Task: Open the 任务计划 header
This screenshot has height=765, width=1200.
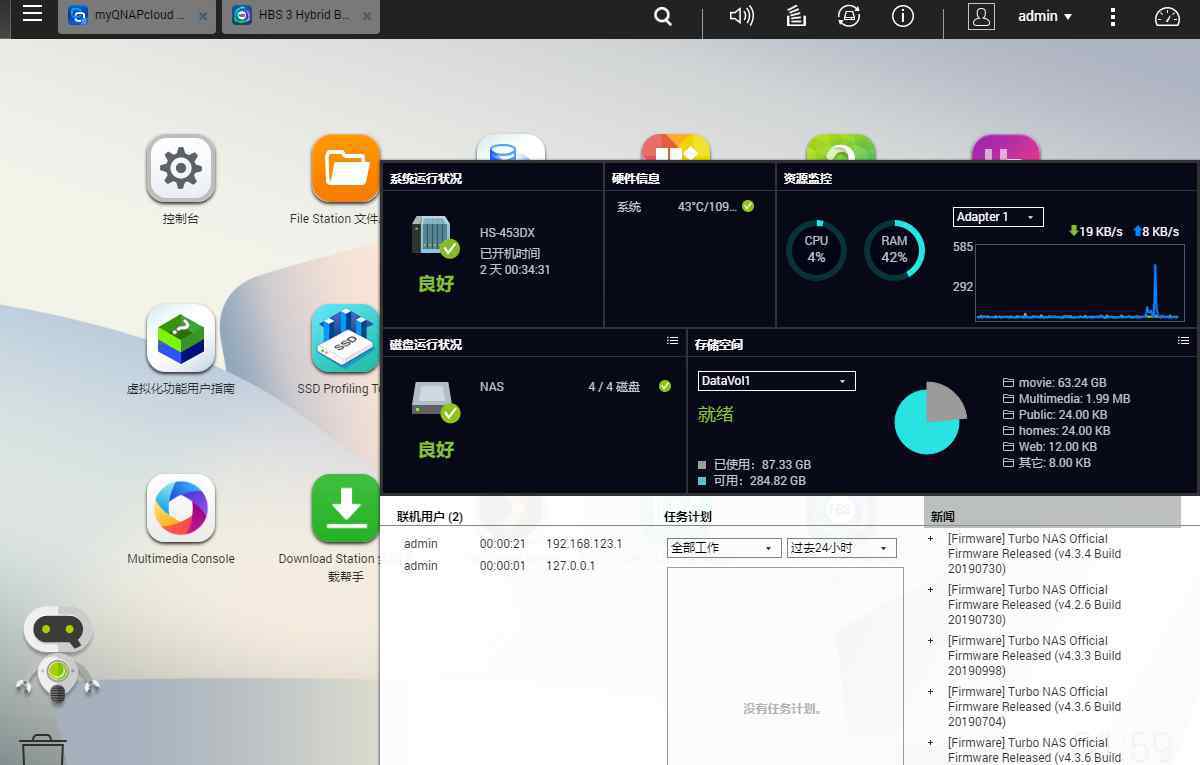Action: (x=688, y=517)
